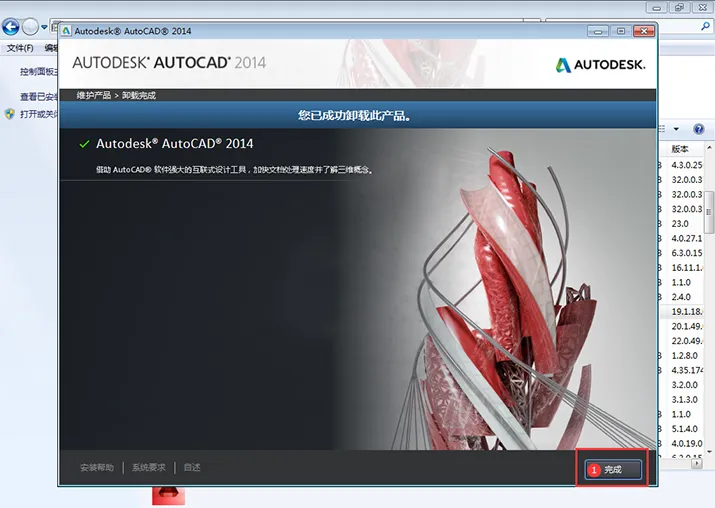Click the Autodesk logo in the header
715x508 pixels.
point(600,65)
